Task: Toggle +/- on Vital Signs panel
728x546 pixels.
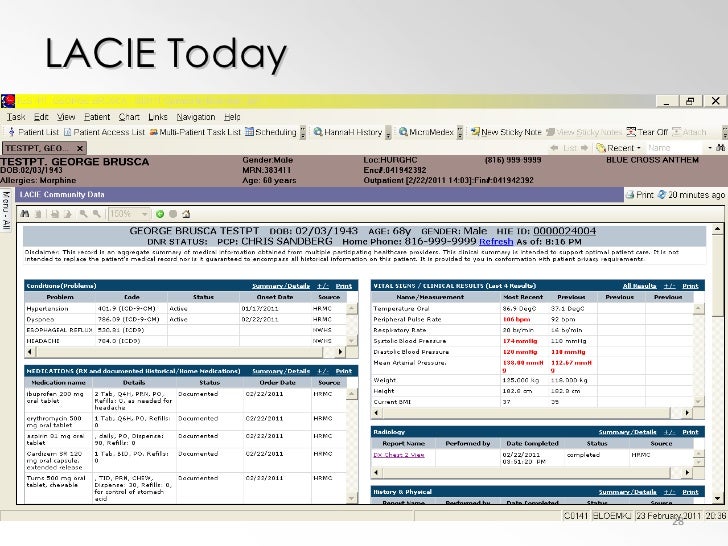Action: click(x=670, y=286)
